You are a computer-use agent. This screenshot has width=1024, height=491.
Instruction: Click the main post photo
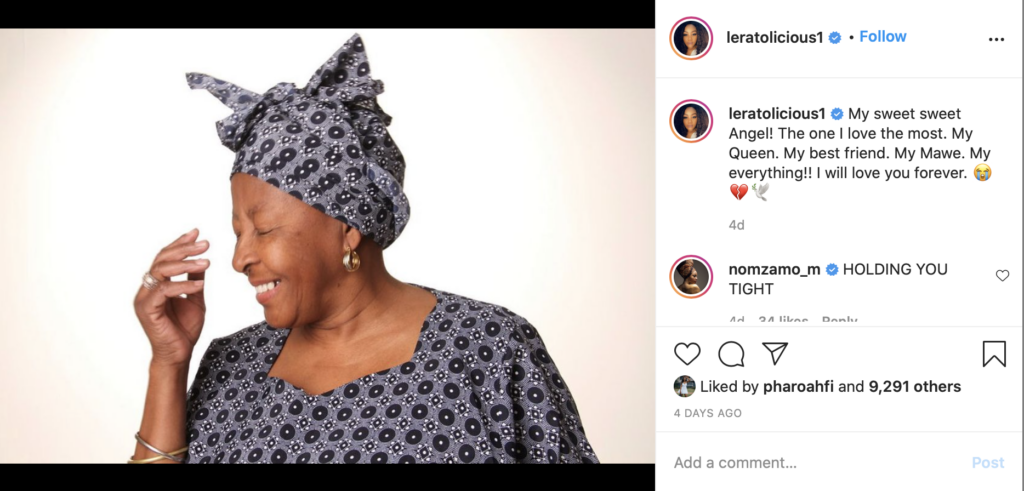[327, 246]
